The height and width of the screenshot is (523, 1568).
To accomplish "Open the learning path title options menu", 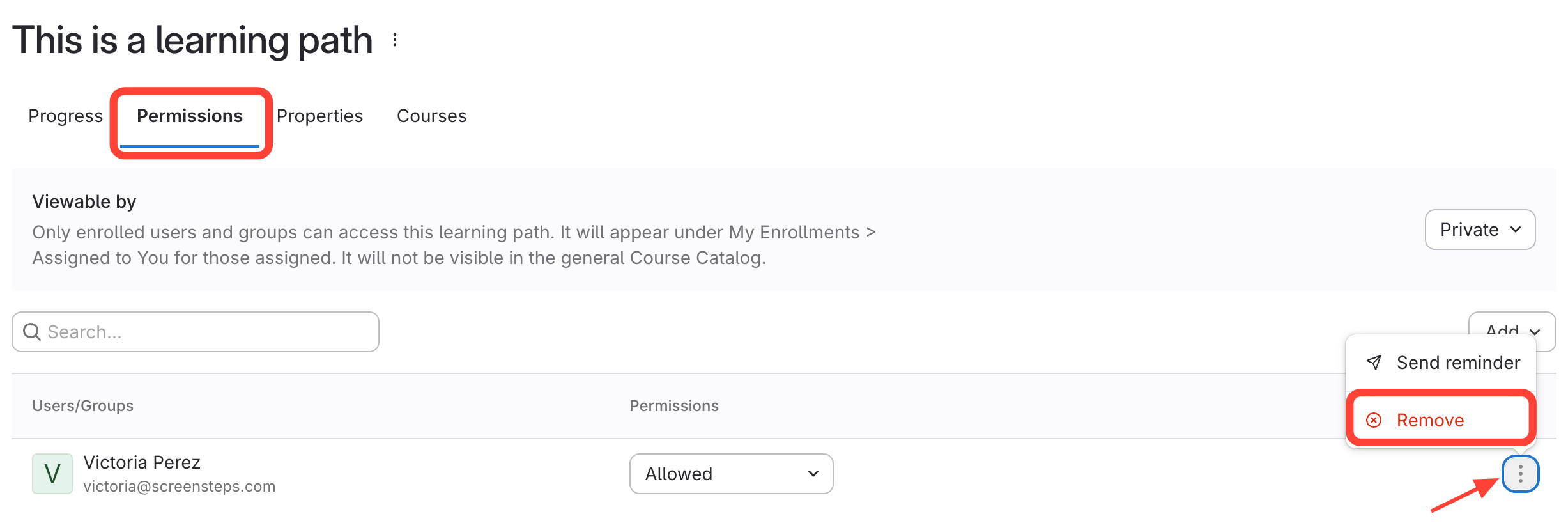I will coord(395,40).
